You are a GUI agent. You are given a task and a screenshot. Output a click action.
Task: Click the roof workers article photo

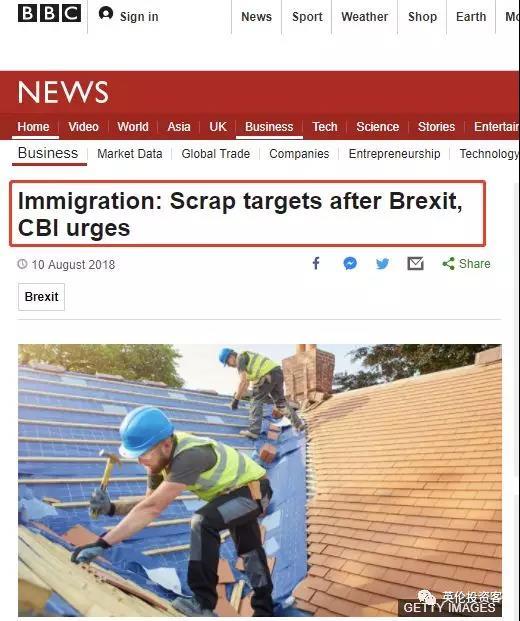tap(260, 480)
